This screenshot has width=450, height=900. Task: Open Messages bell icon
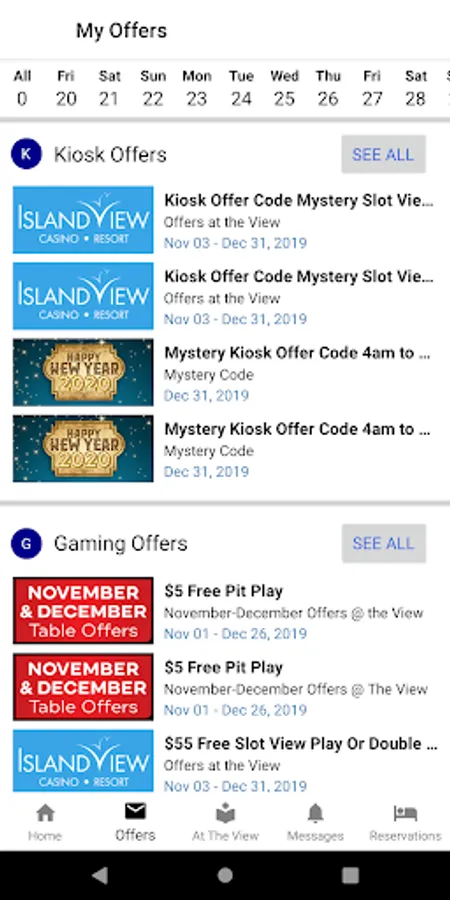pyautogui.click(x=315, y=813)
